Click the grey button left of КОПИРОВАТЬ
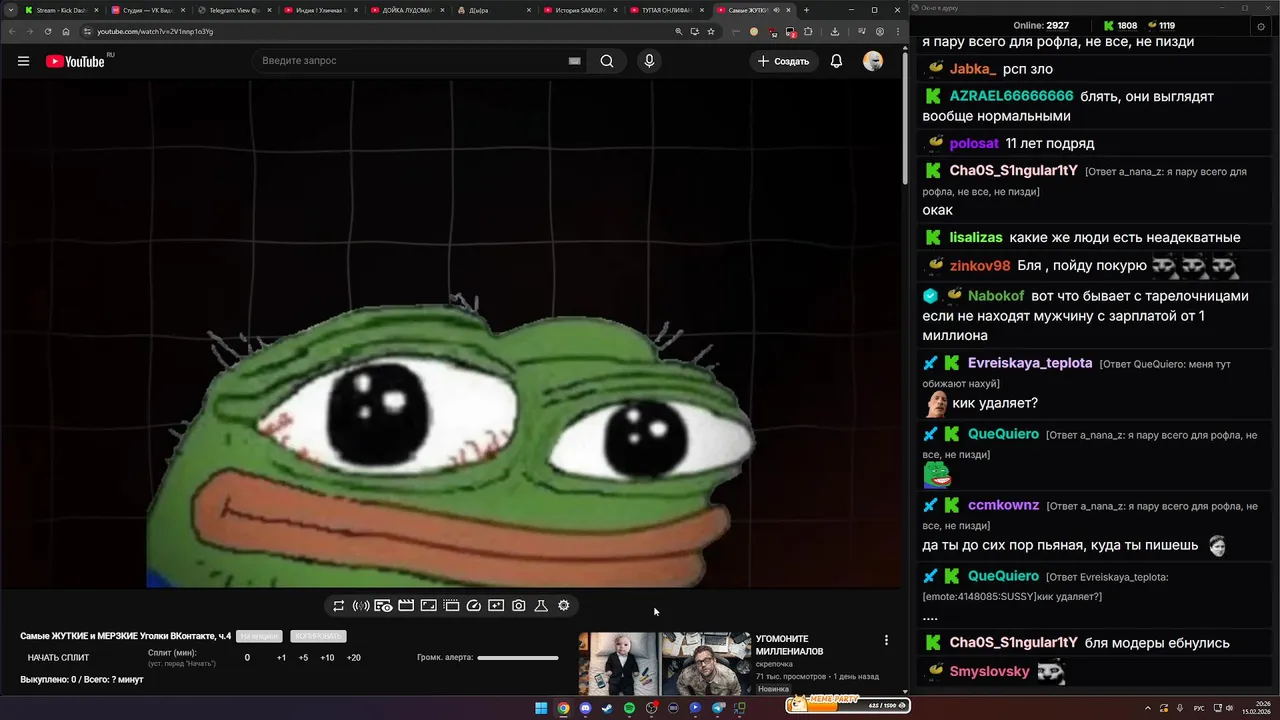This screenshot has height=720, width=1280. tap(259, 636)
